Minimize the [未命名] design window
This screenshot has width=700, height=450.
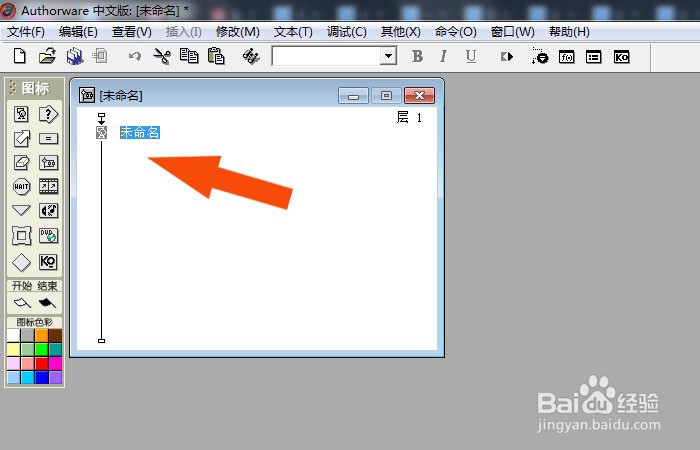tap(353, 96)
